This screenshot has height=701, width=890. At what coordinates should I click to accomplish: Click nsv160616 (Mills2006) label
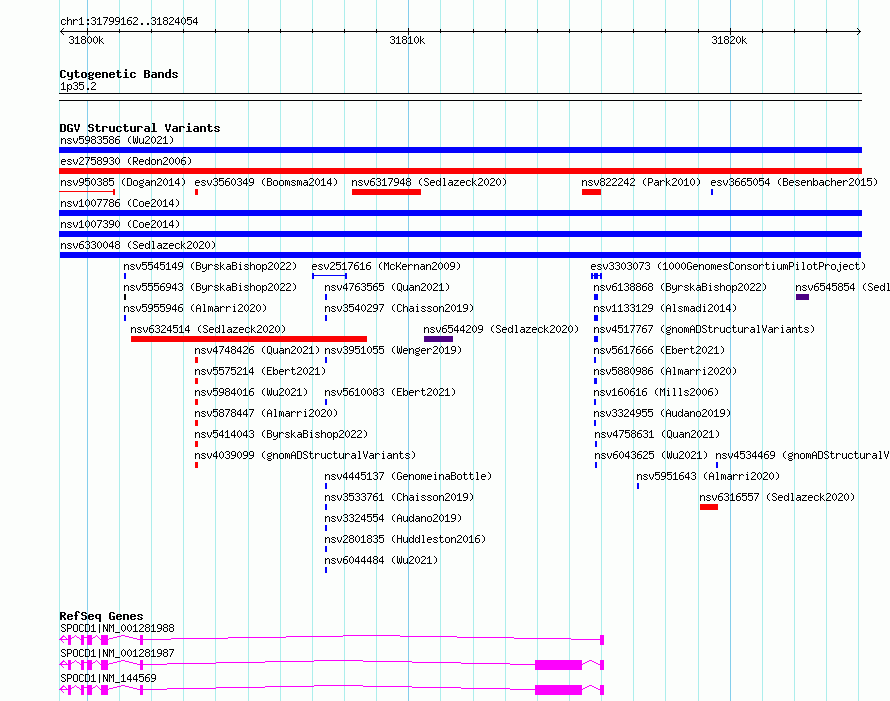point(656,392)
